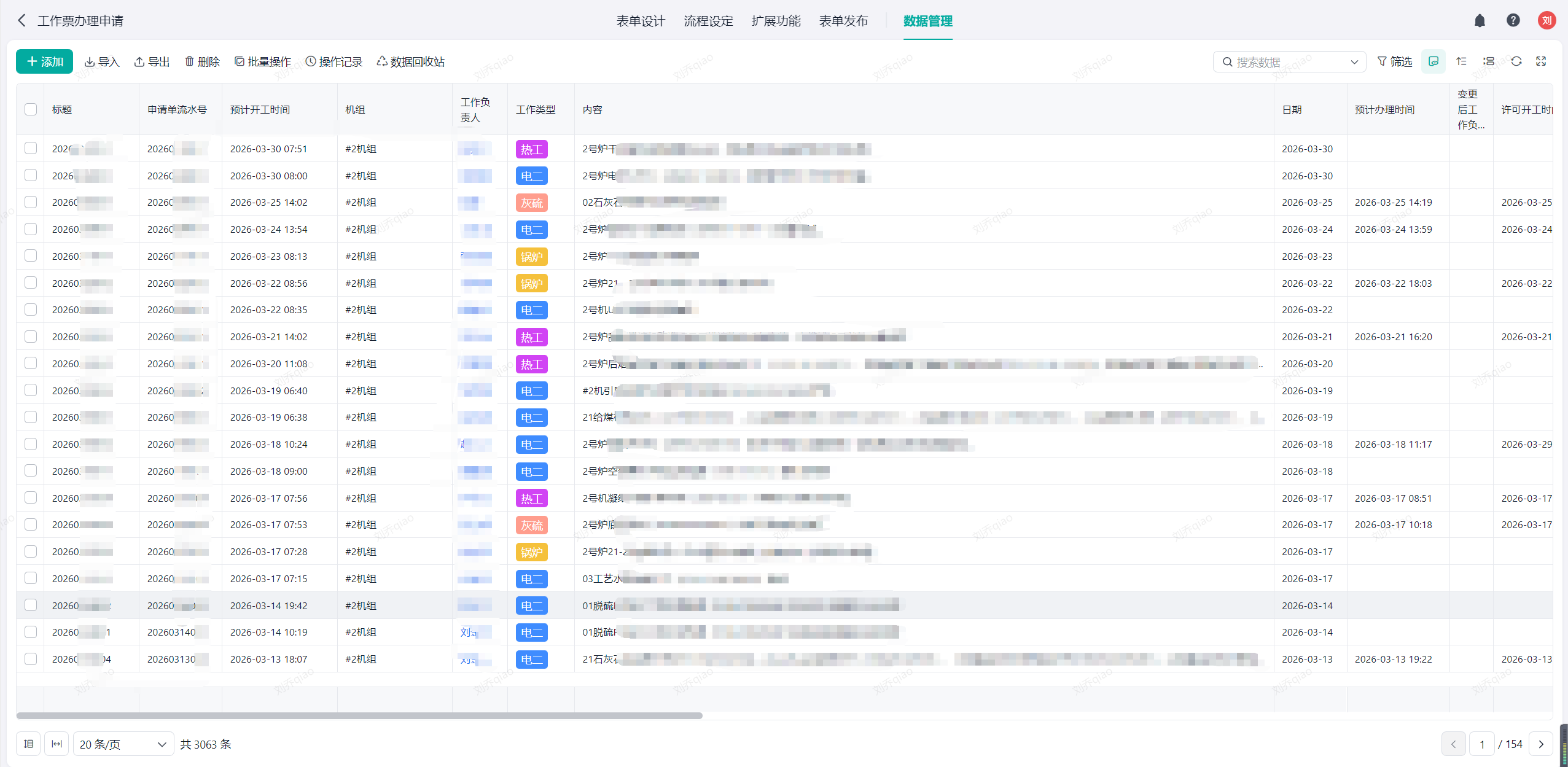The width and height of the screenshot is (1568, 767).
Task: Select the 数据管理 tab
Action: click(x=927, y=21)
